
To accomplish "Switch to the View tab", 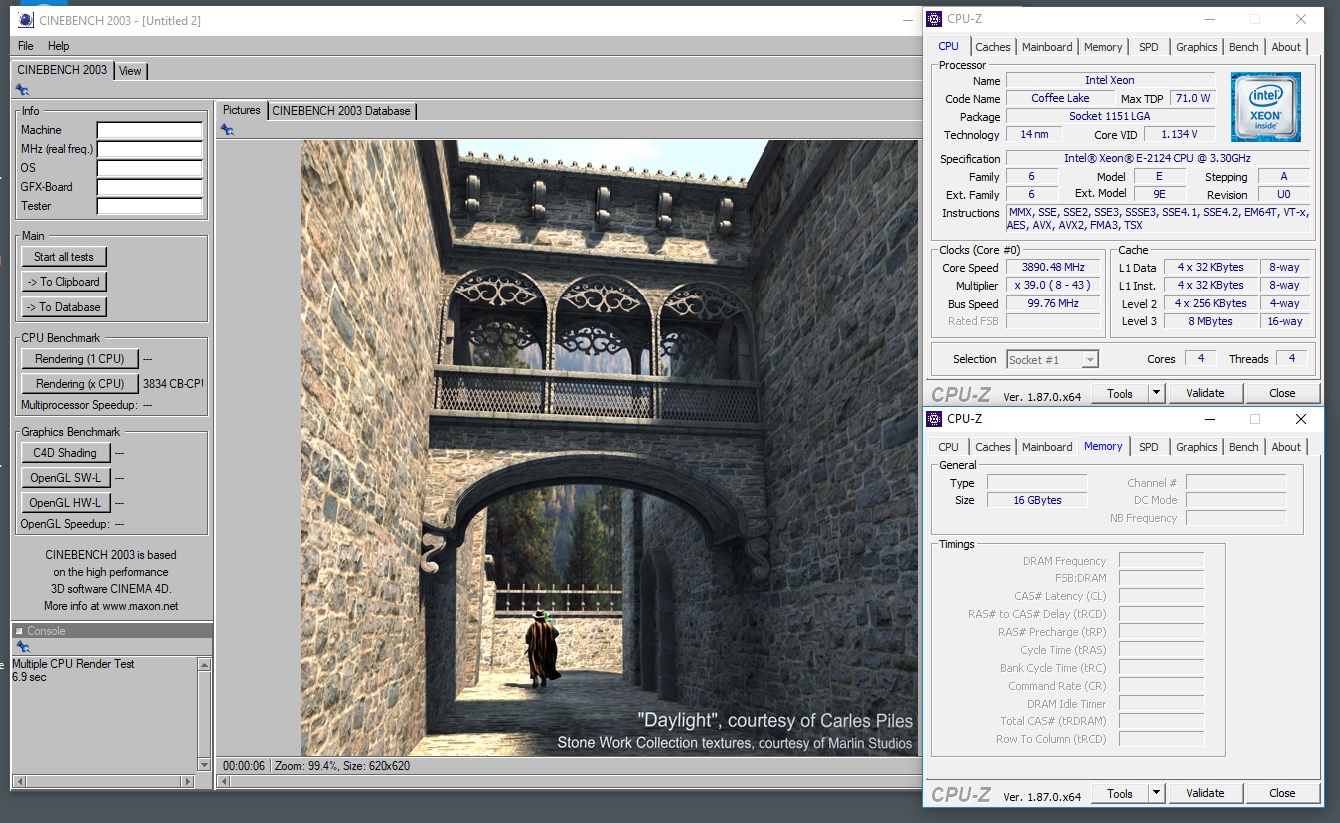I will [x=130, y=71].
